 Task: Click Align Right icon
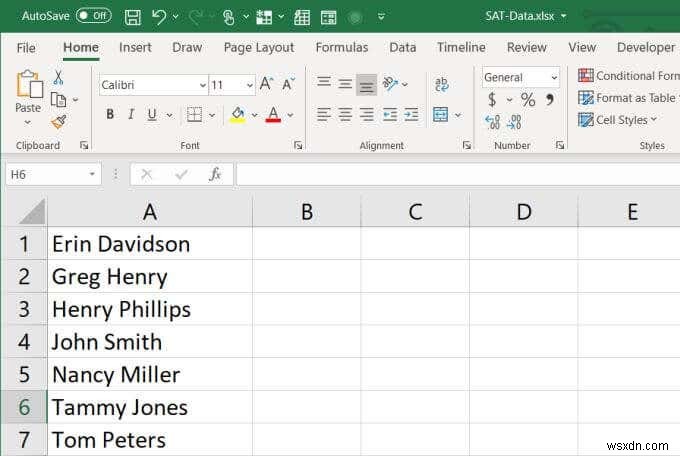click(x=366, y=115)
